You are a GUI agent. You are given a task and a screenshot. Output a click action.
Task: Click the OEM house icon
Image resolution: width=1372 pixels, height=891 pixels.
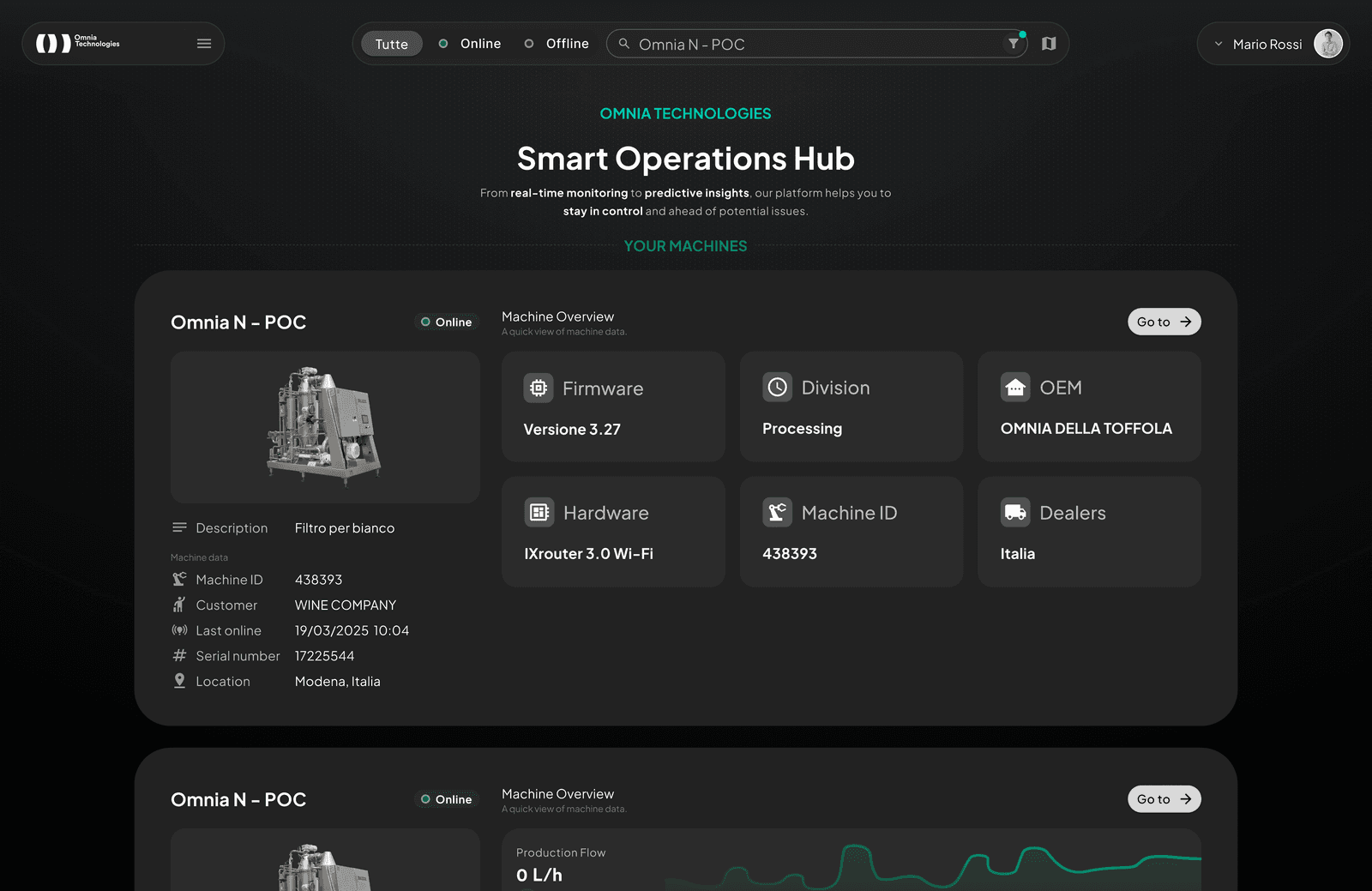point(1015,388)
